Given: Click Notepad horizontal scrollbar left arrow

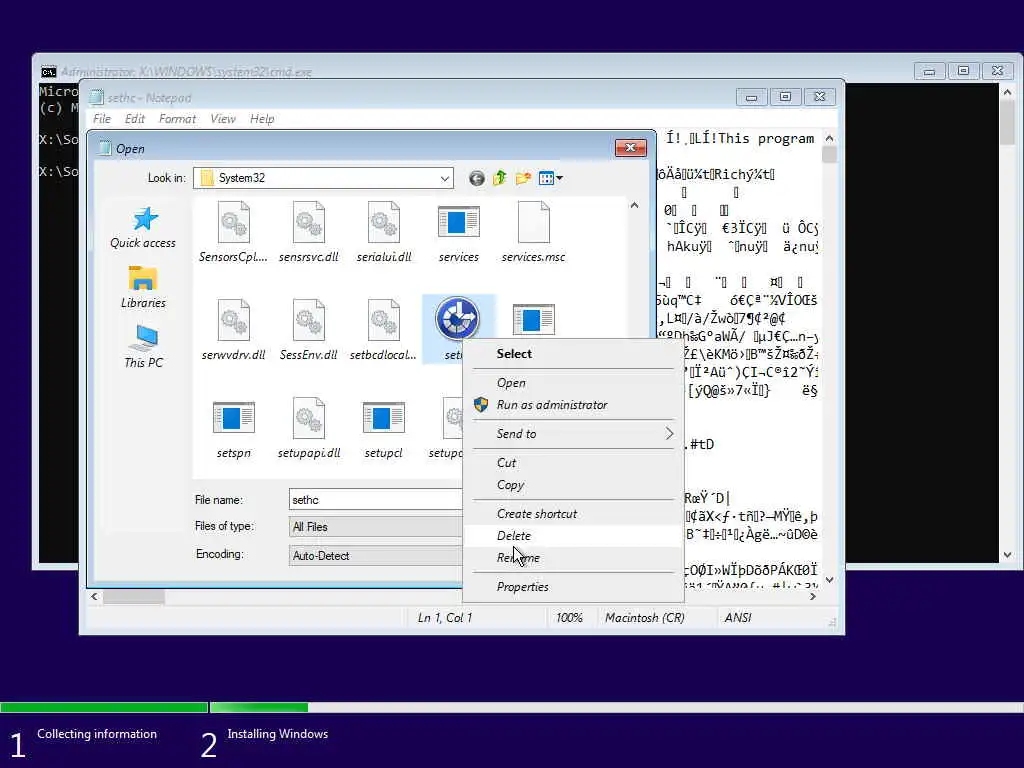Looking at the screenshot, I should tap(95, 596).
